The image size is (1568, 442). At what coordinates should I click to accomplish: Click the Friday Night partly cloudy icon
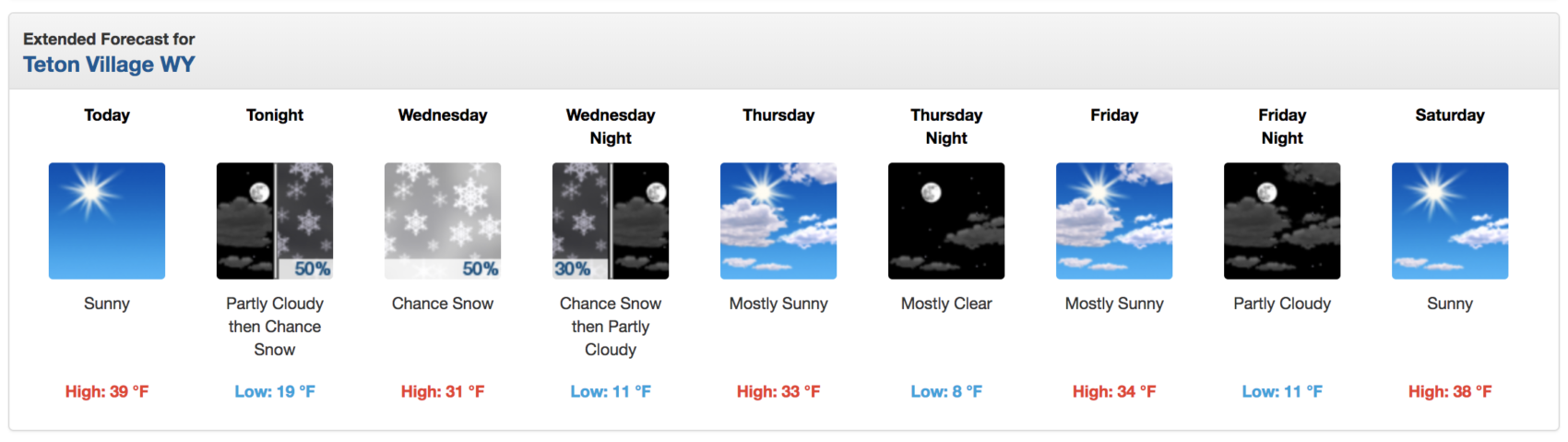pos(1282,221)
